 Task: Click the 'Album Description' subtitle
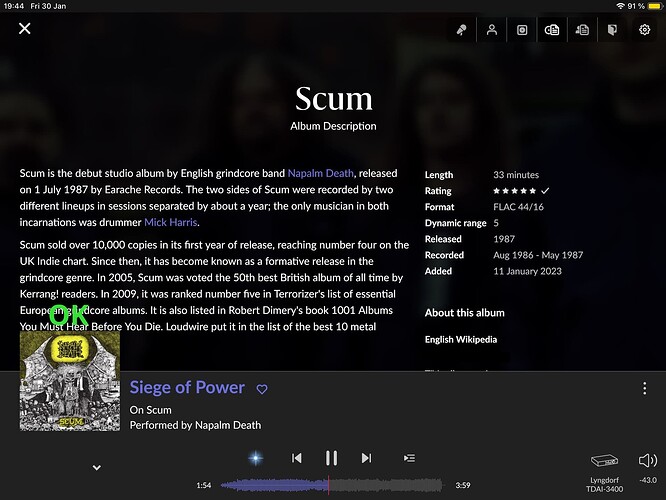click(x=333, y=126)
